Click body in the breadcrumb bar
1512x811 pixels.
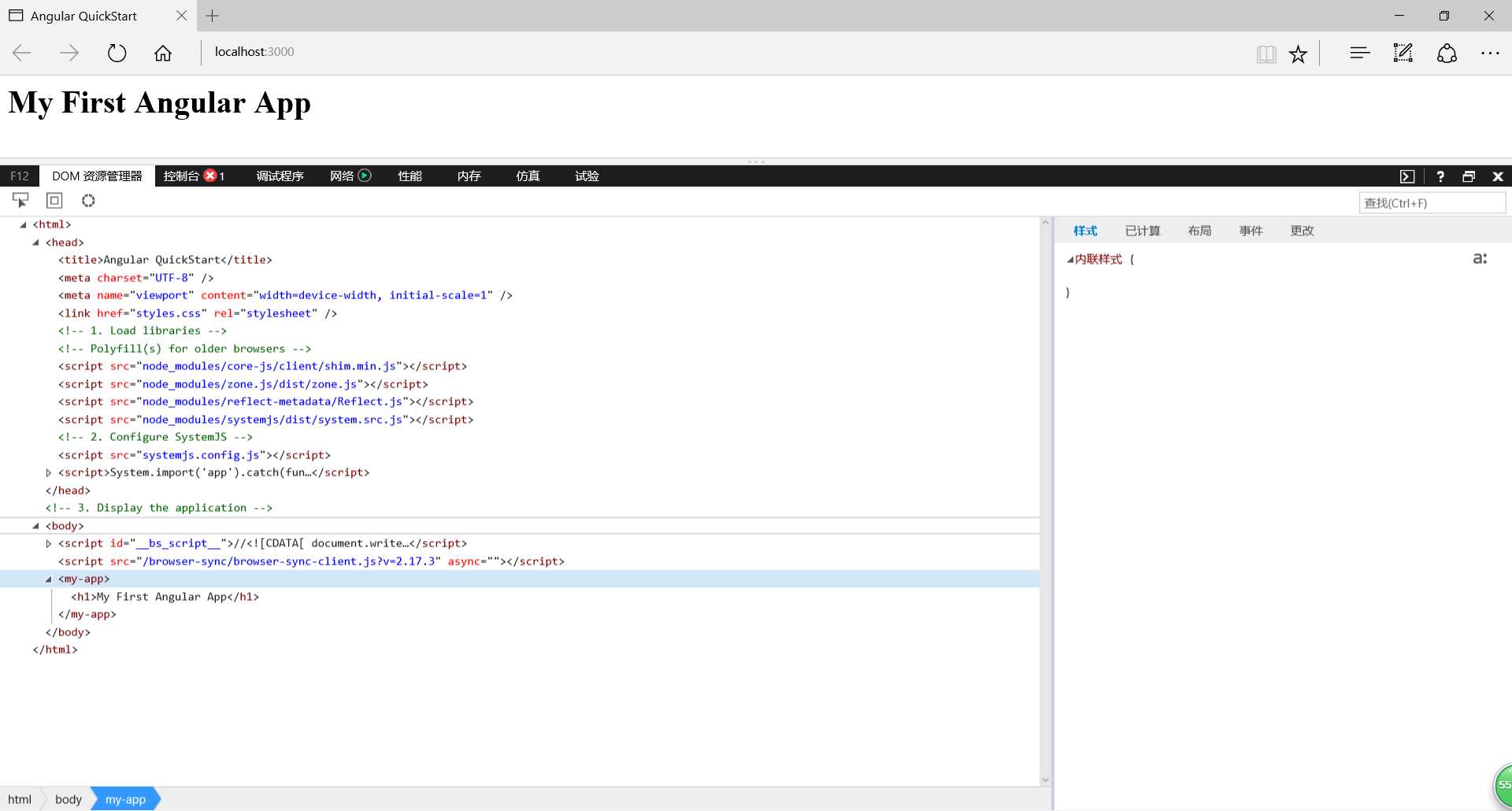pos(69,799)
